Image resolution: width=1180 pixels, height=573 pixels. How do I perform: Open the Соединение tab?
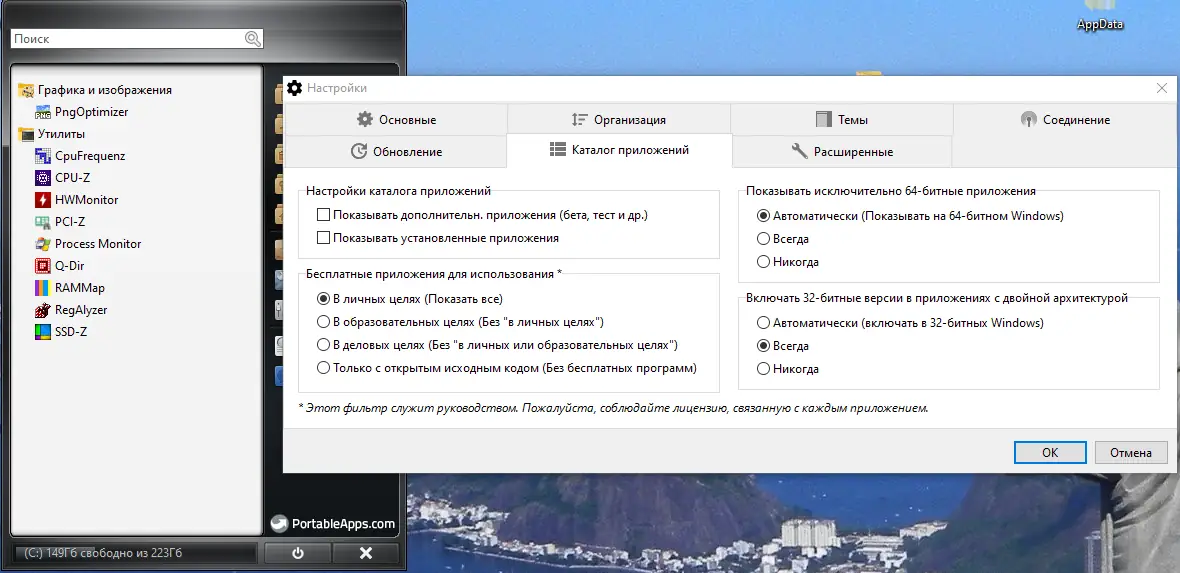click(x=1065, y=120)
